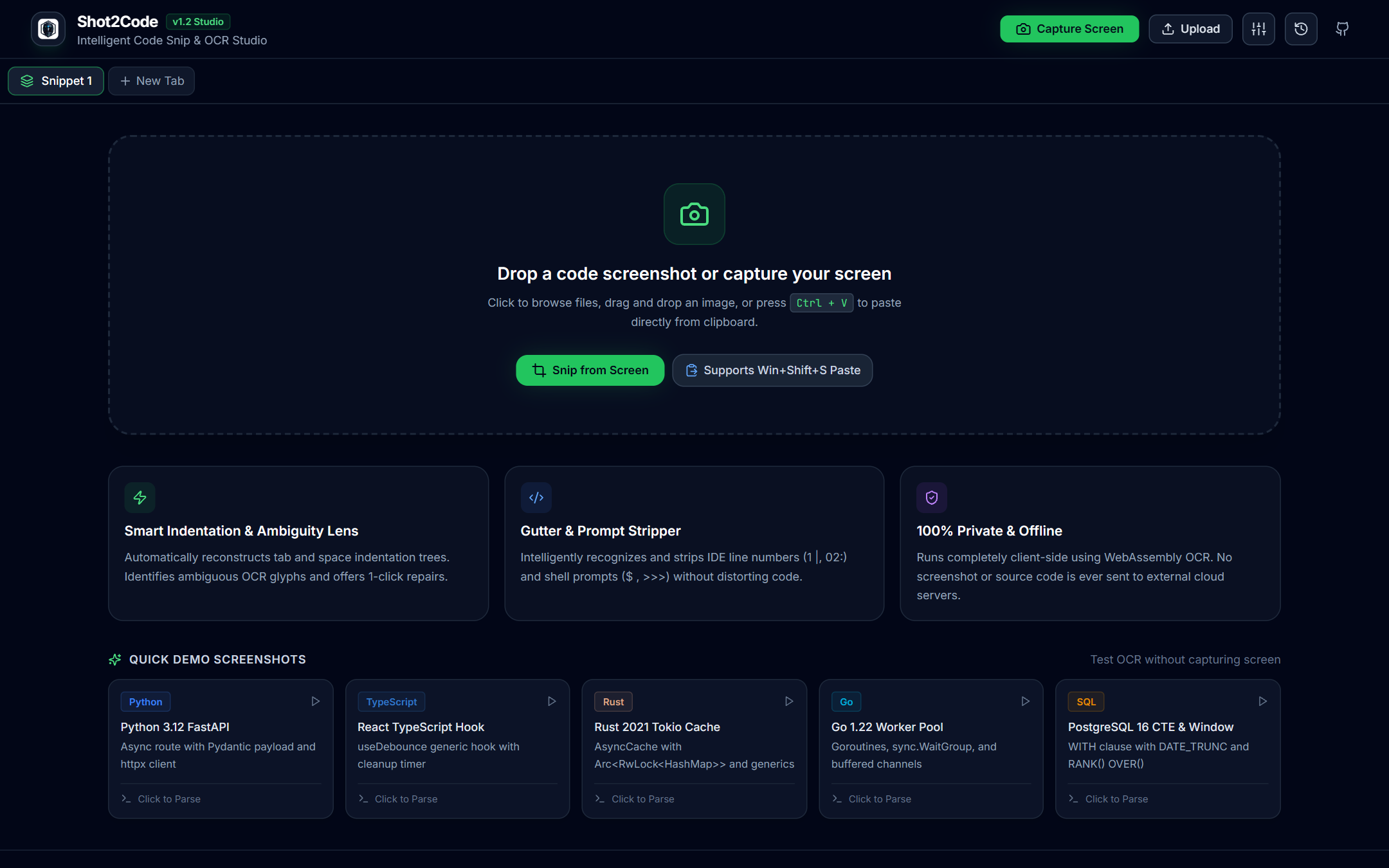Image resolution: width=1389 pixels, height=868 pixels.
Task: Select the Snippet 1 tab
Action: tap(56, 81)
